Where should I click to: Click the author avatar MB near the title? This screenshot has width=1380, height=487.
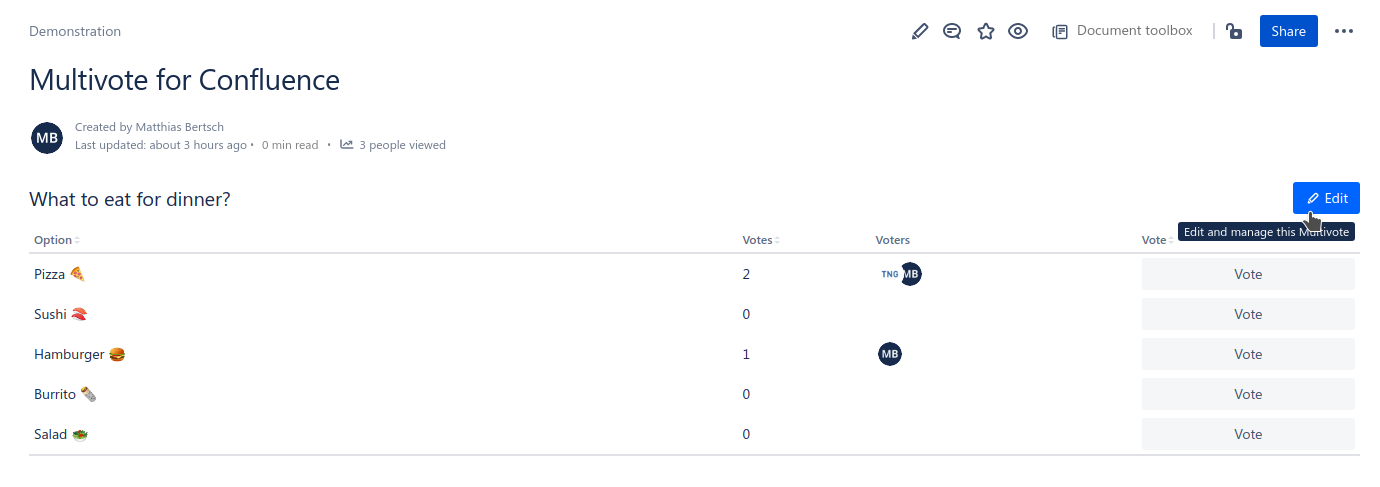click(47, 137)
